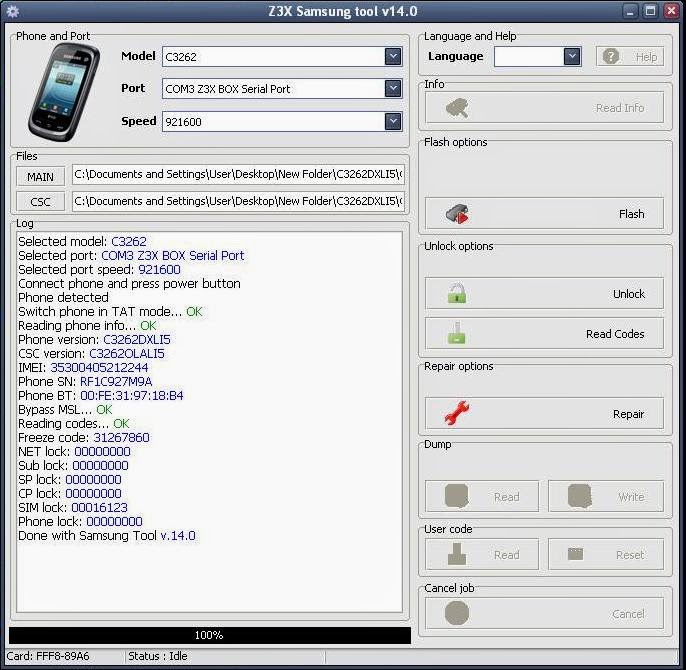Click the Read Codes button label
686x670 pixels.
tap(615, 334)
